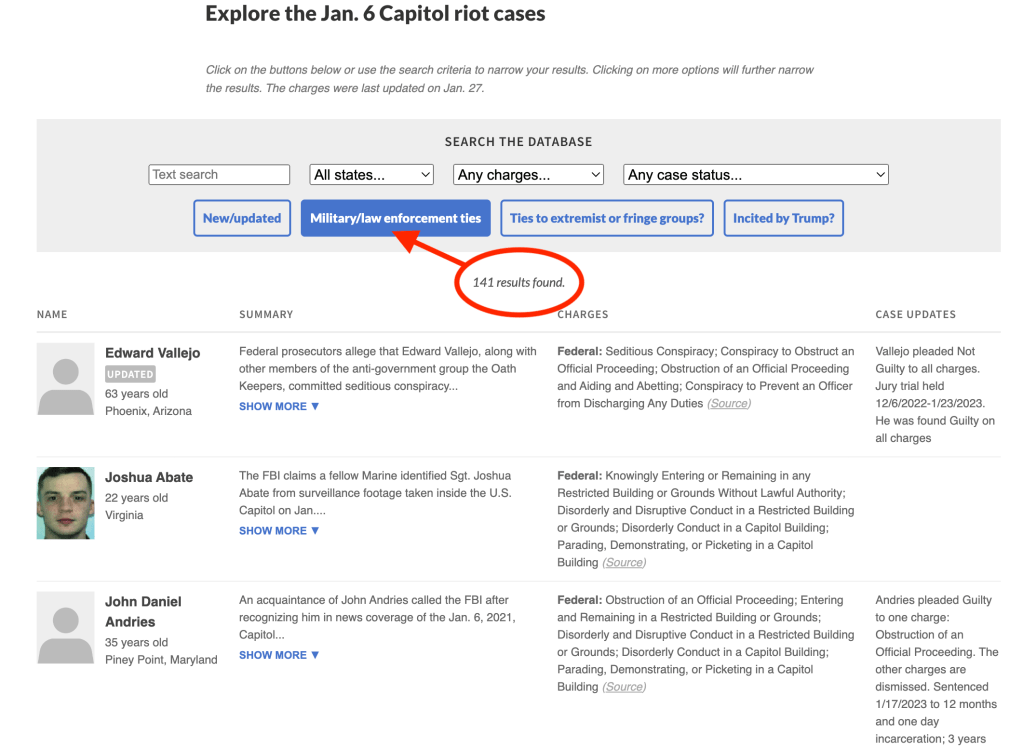Screen dimensions: 1023x748
Task: Click John Daniel Andries' placeholder avatar icon
Action: (66, 627)
